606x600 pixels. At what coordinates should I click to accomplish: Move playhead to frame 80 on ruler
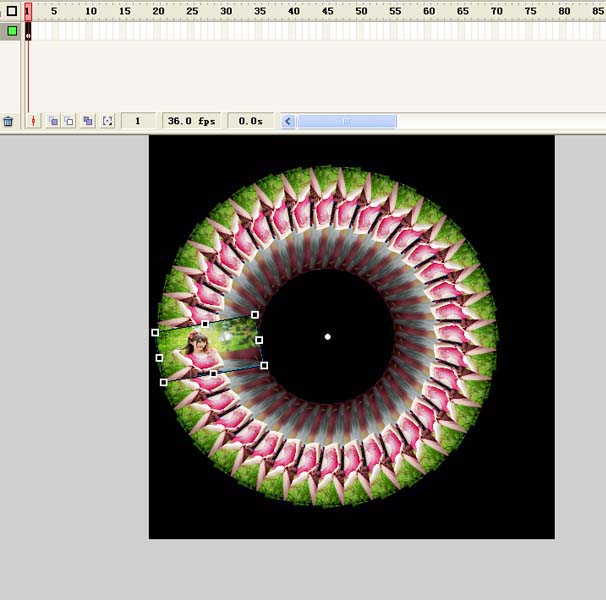(x=564, y=11)
